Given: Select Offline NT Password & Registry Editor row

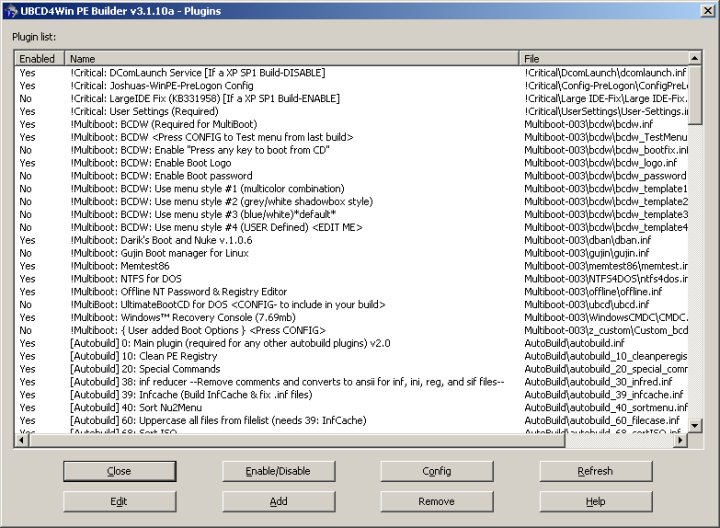Looking at the screenshot, I should click(351, 291).
